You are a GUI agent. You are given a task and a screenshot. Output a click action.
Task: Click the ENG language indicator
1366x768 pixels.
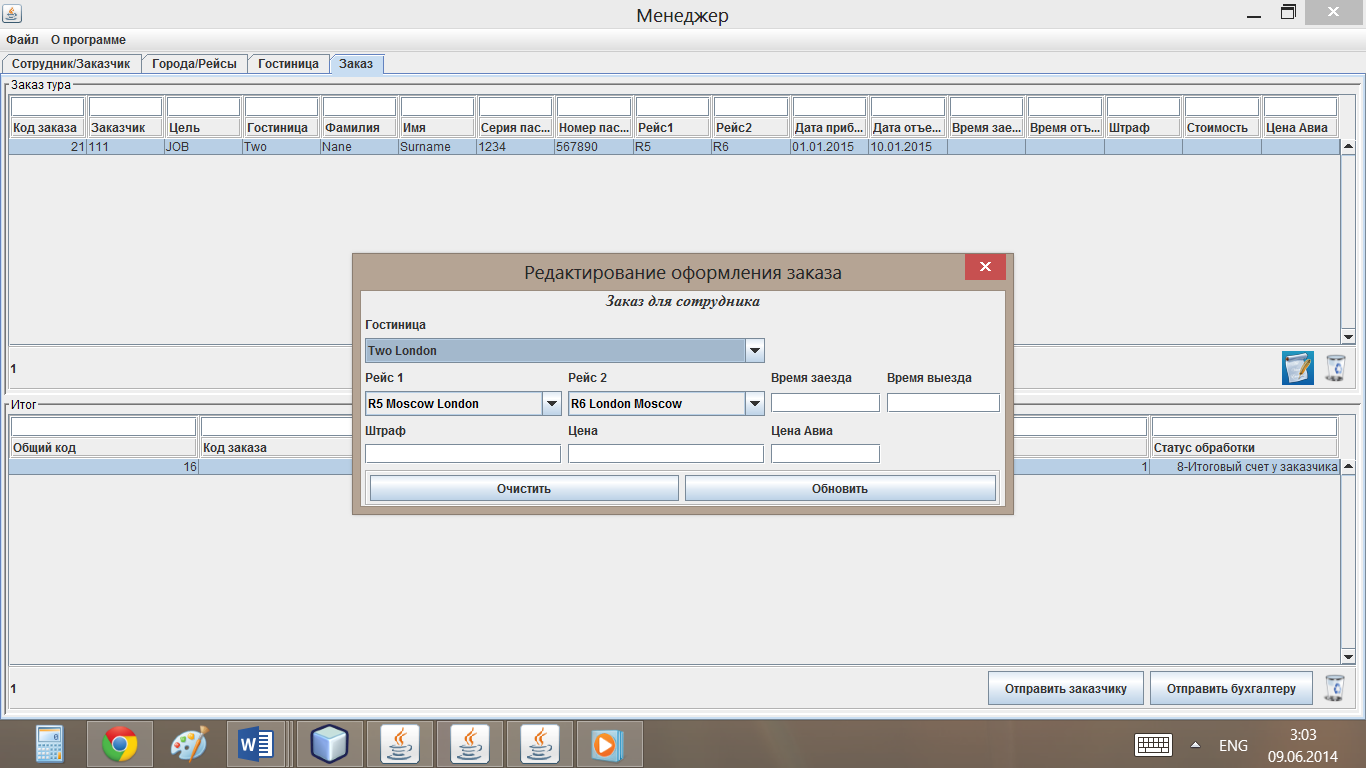tap(1233, 745)
